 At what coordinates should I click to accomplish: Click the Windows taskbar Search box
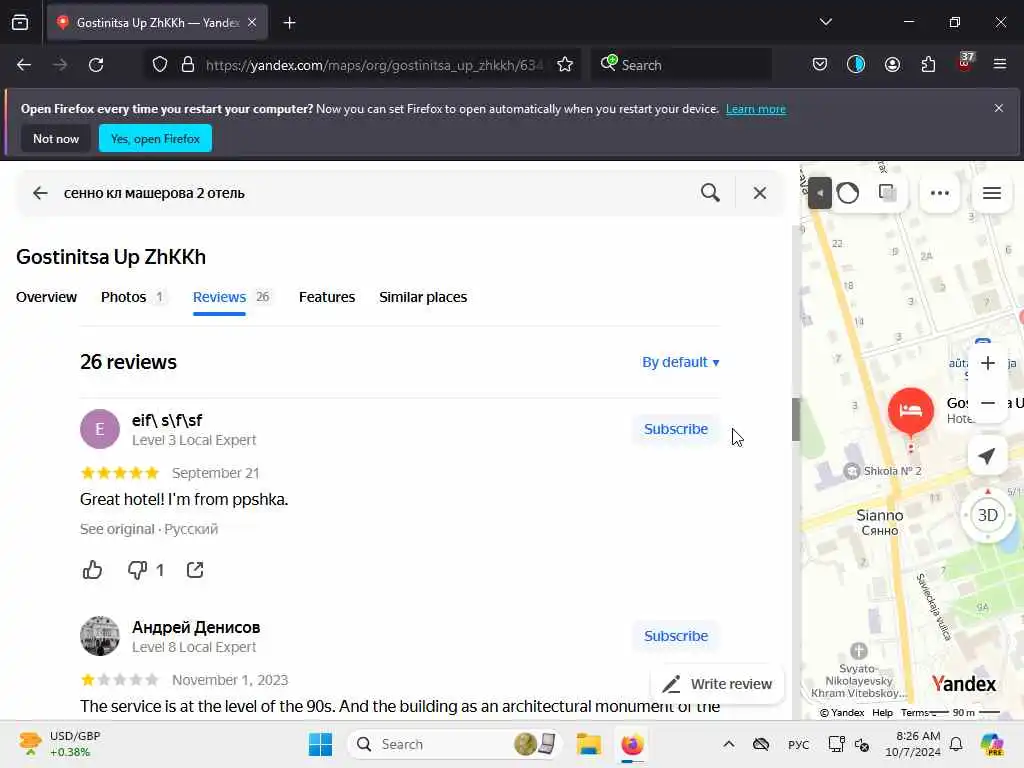(x=455, y=744)
